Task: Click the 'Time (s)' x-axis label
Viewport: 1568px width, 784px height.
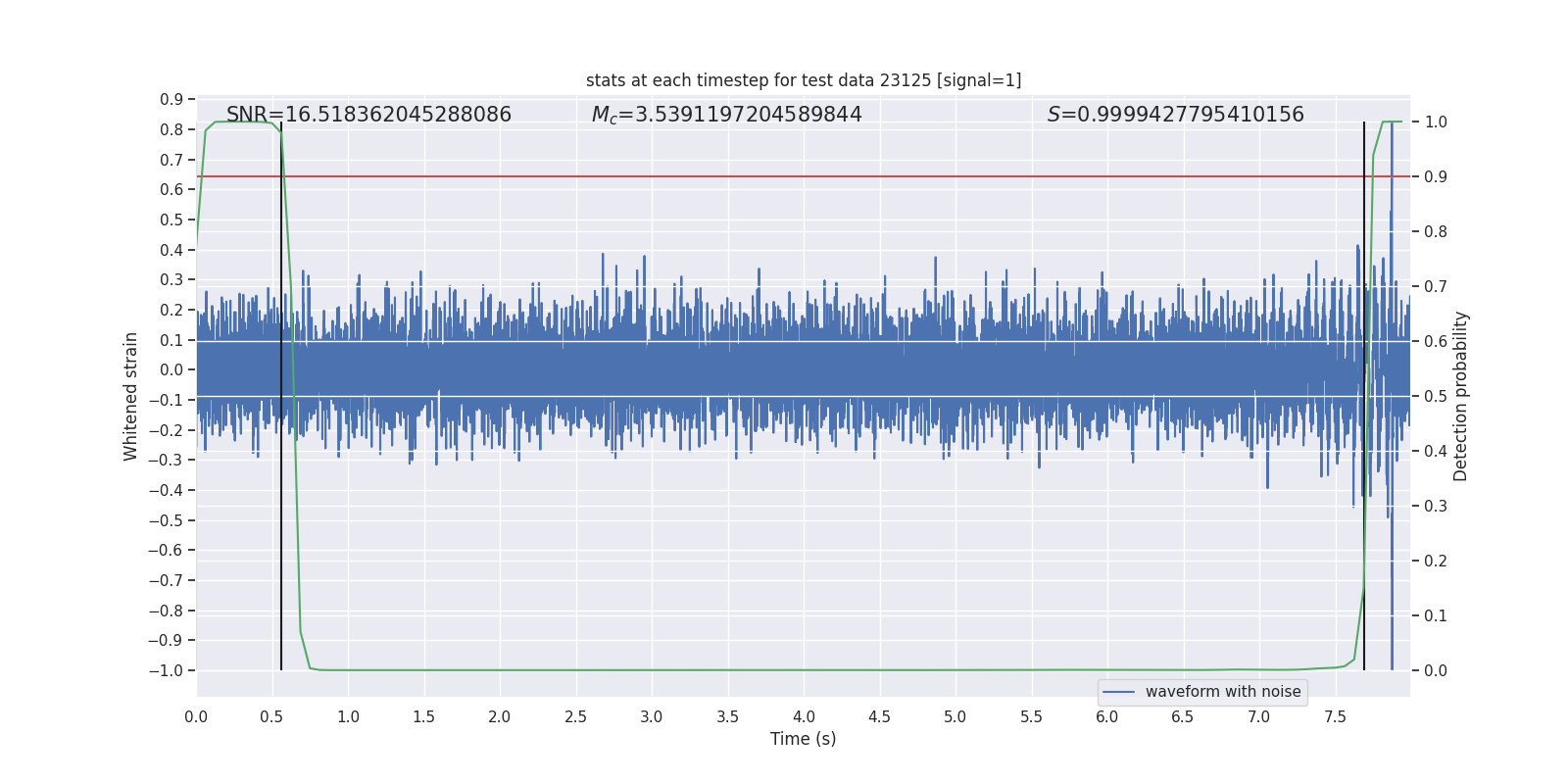Action: click(803, 739)
